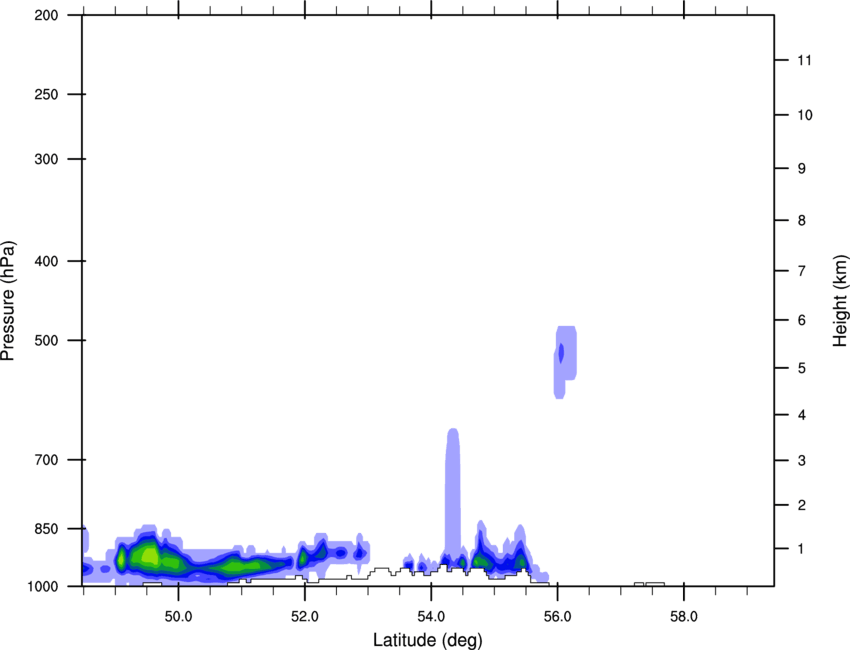
Task: Pick the 1 km height label
Action: [802, 549]
